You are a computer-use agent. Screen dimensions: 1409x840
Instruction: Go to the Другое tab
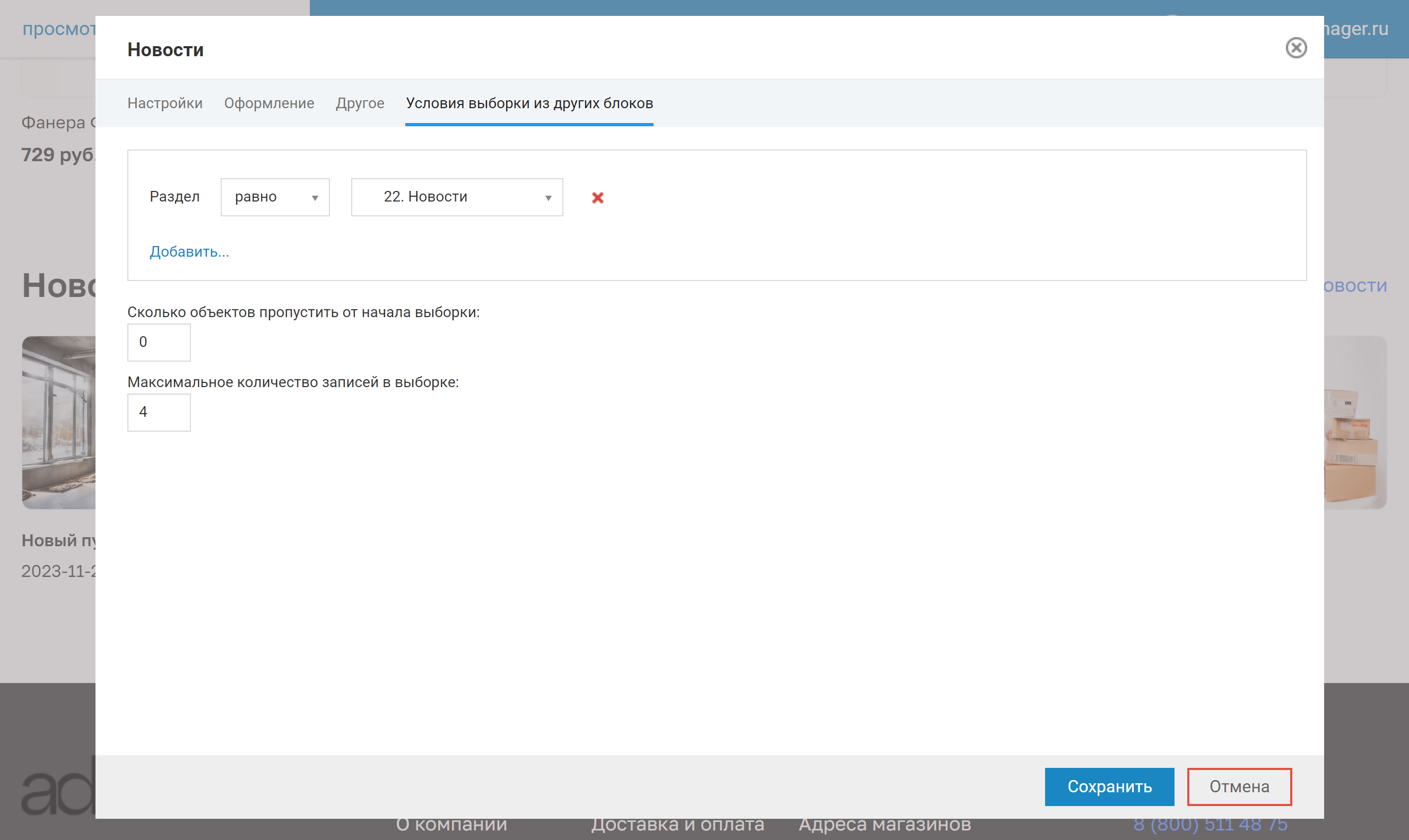(360, 103)
